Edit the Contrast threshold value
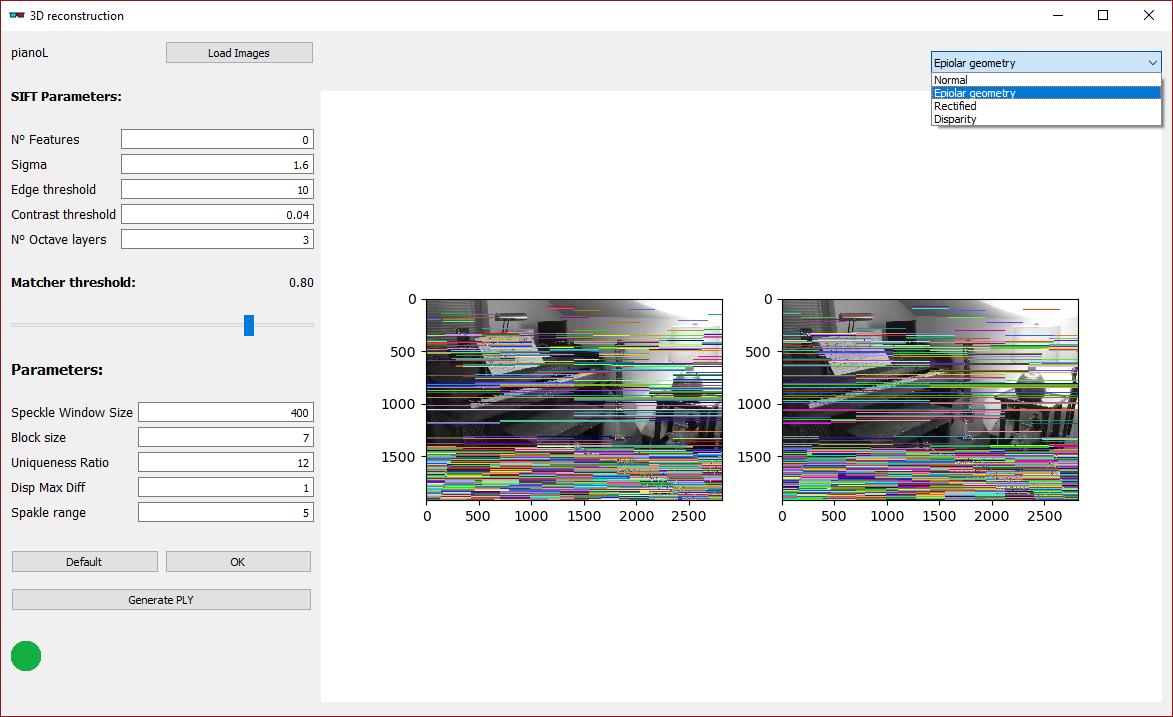This screenshot has height=717, width=1173. pos(216,213)
